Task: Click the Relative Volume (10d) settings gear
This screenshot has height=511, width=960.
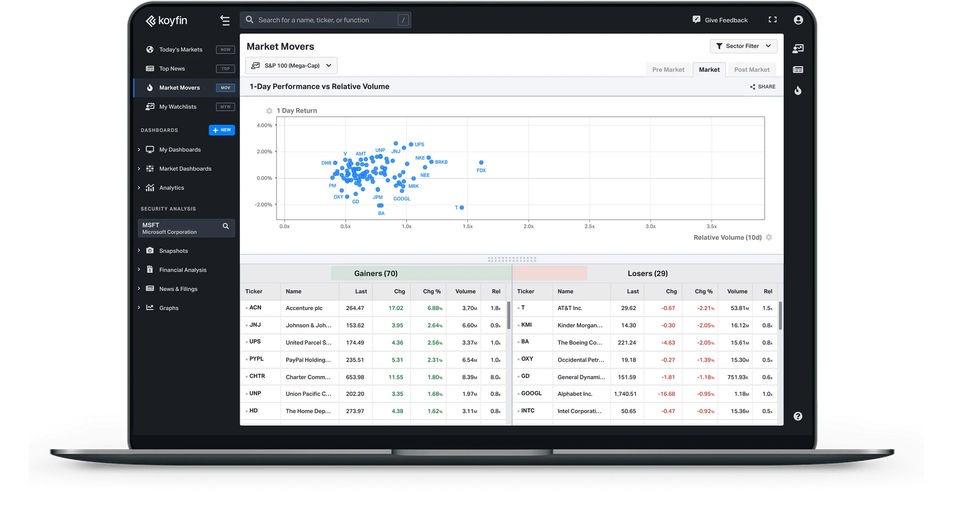Action: click(x=769, y=237)
